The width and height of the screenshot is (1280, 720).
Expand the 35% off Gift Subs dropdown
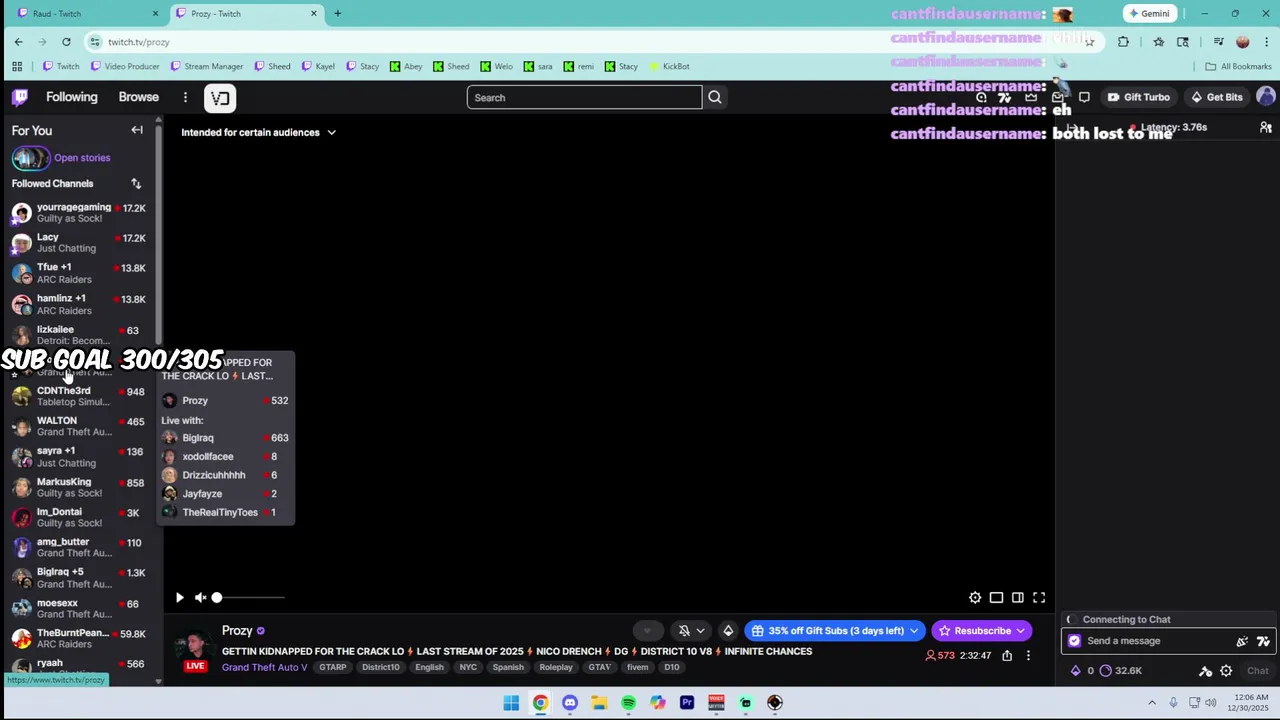click(914, 631)
